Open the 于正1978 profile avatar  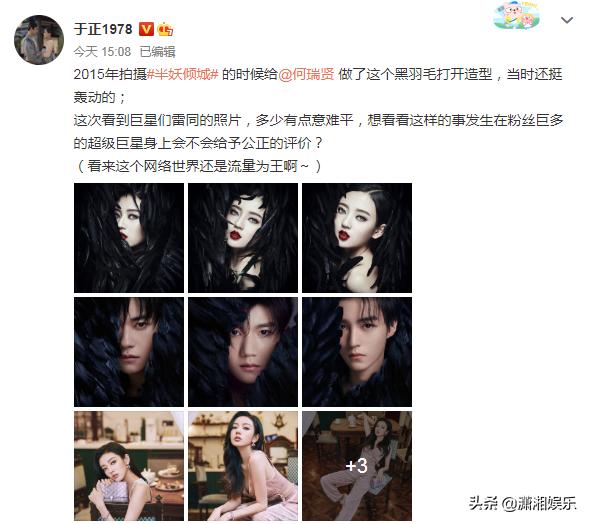(39, 39)
